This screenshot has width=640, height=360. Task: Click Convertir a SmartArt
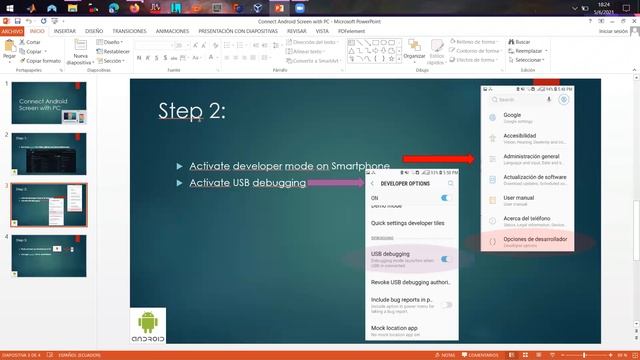(x=313, y=61)
